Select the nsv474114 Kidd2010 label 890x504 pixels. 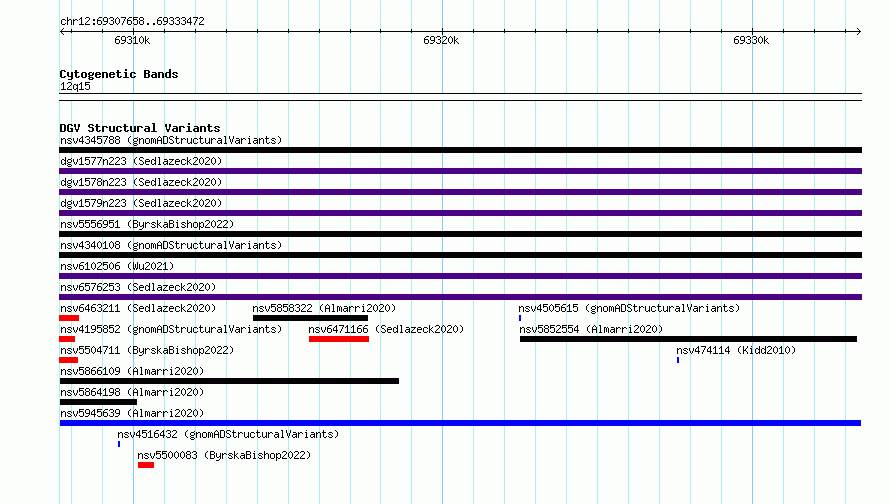736,350
